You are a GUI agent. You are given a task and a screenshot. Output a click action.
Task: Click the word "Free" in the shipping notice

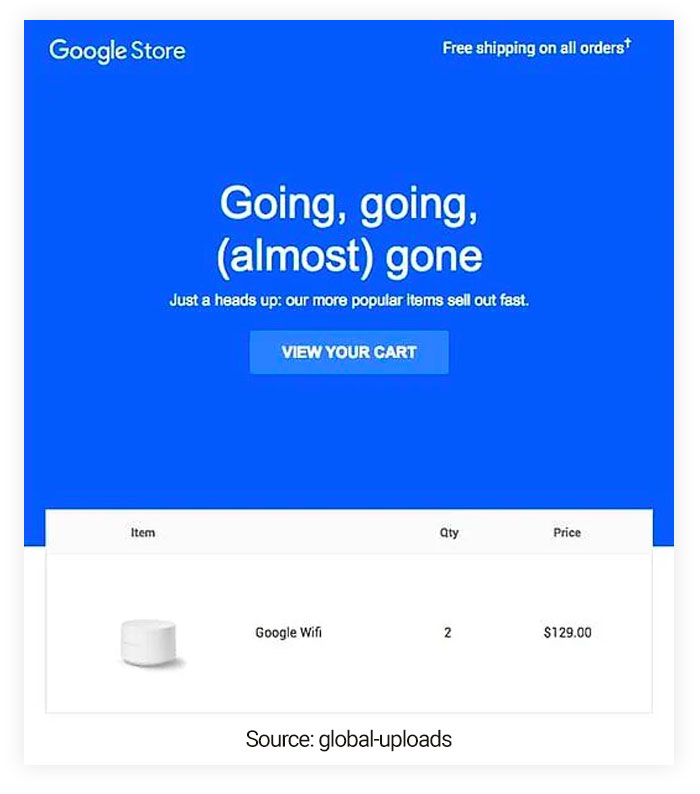pos(458,48)
